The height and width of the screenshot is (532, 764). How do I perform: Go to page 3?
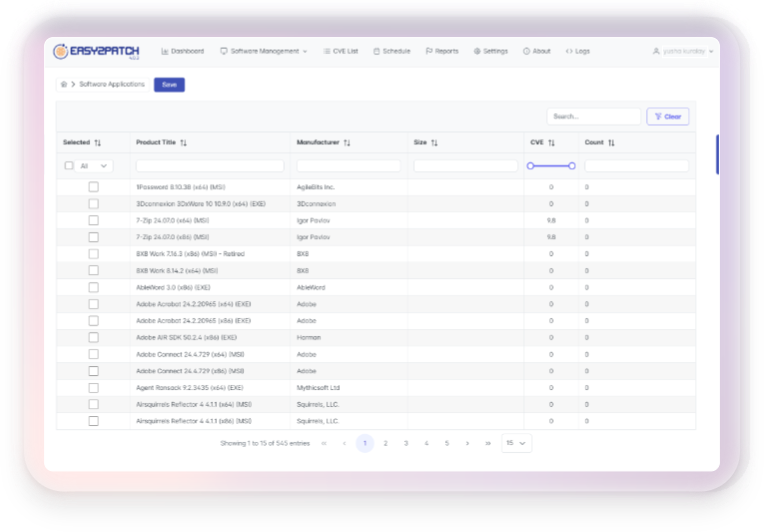coord(406,443)
